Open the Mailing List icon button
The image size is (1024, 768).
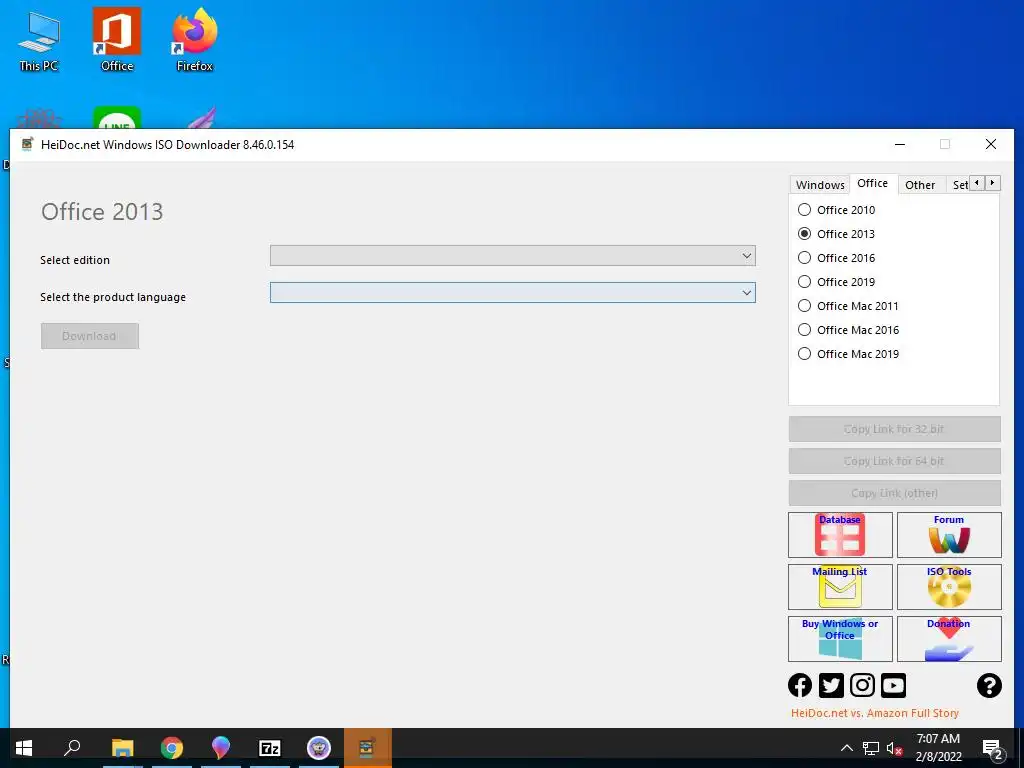tap(840, 586)
